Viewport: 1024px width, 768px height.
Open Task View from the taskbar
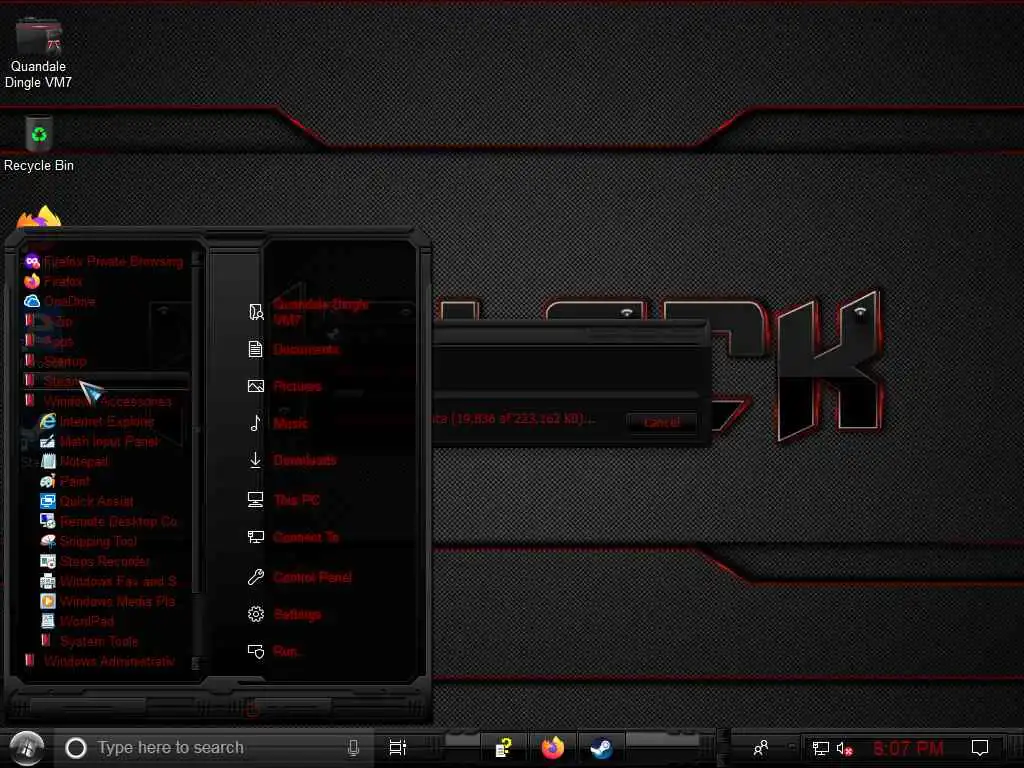coord(398,748)
